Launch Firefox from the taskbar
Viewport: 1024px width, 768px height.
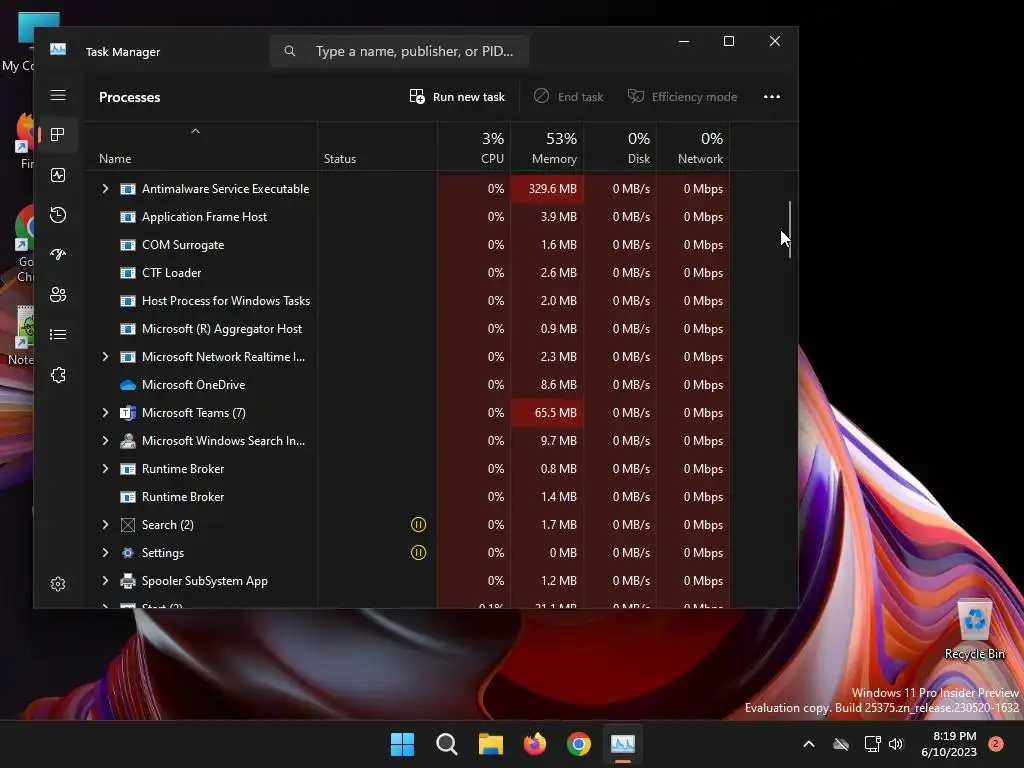coord(535,744)
